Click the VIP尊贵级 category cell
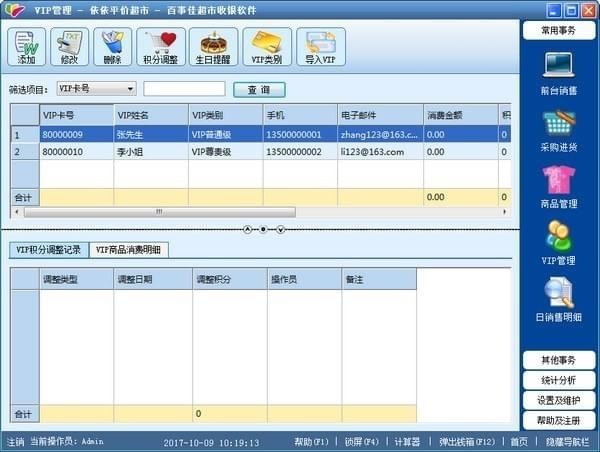 click(226, 152)
